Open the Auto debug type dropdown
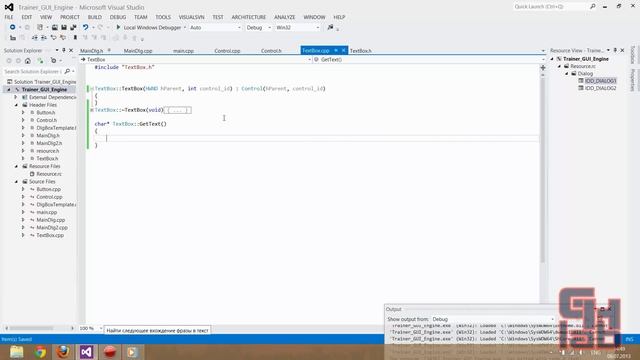 click(x=239, y=27)
